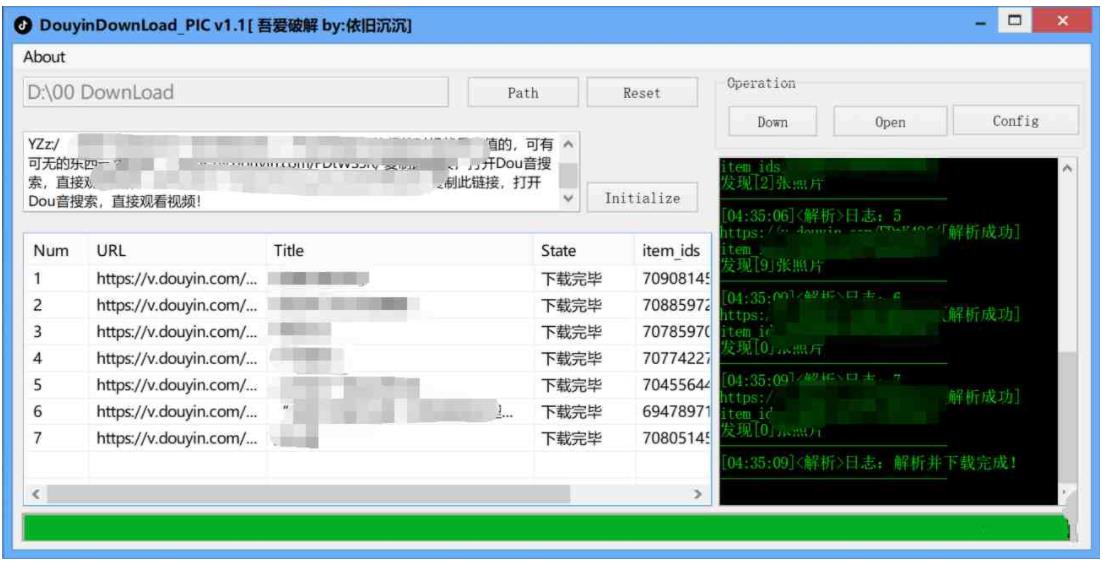Click item_ids value starting 7077422
This screenshot has height=574, width=1116.
(x=675, y=358)
